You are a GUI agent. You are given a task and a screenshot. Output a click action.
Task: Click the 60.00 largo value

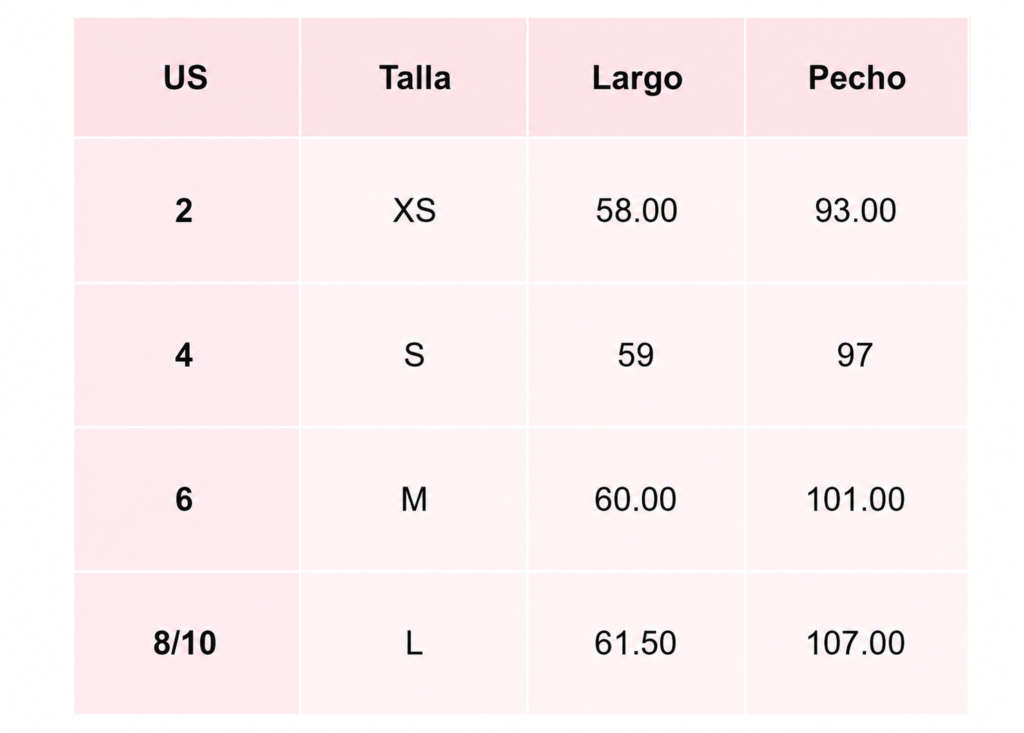pyautogui.click(x=635, y=500)
